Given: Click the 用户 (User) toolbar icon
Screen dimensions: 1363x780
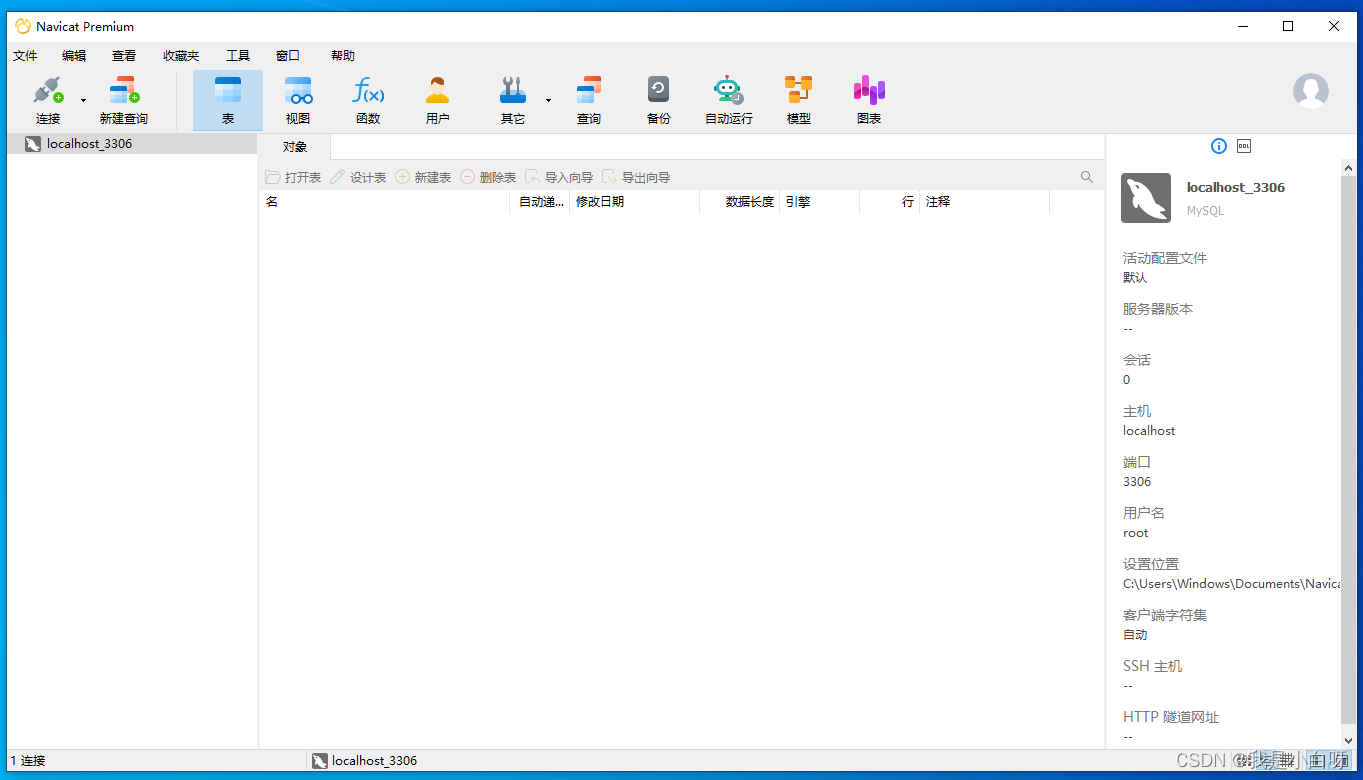Looking at the screenshot, I should tap(438, 100).
